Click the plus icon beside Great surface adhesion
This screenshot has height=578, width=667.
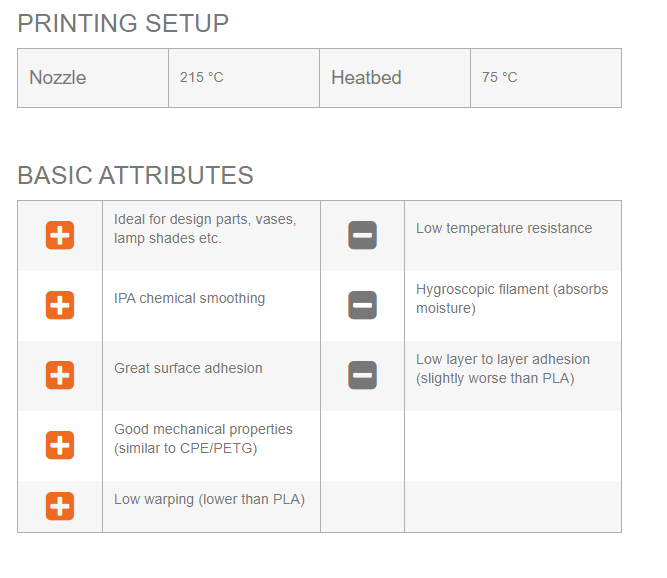[60, 375]
